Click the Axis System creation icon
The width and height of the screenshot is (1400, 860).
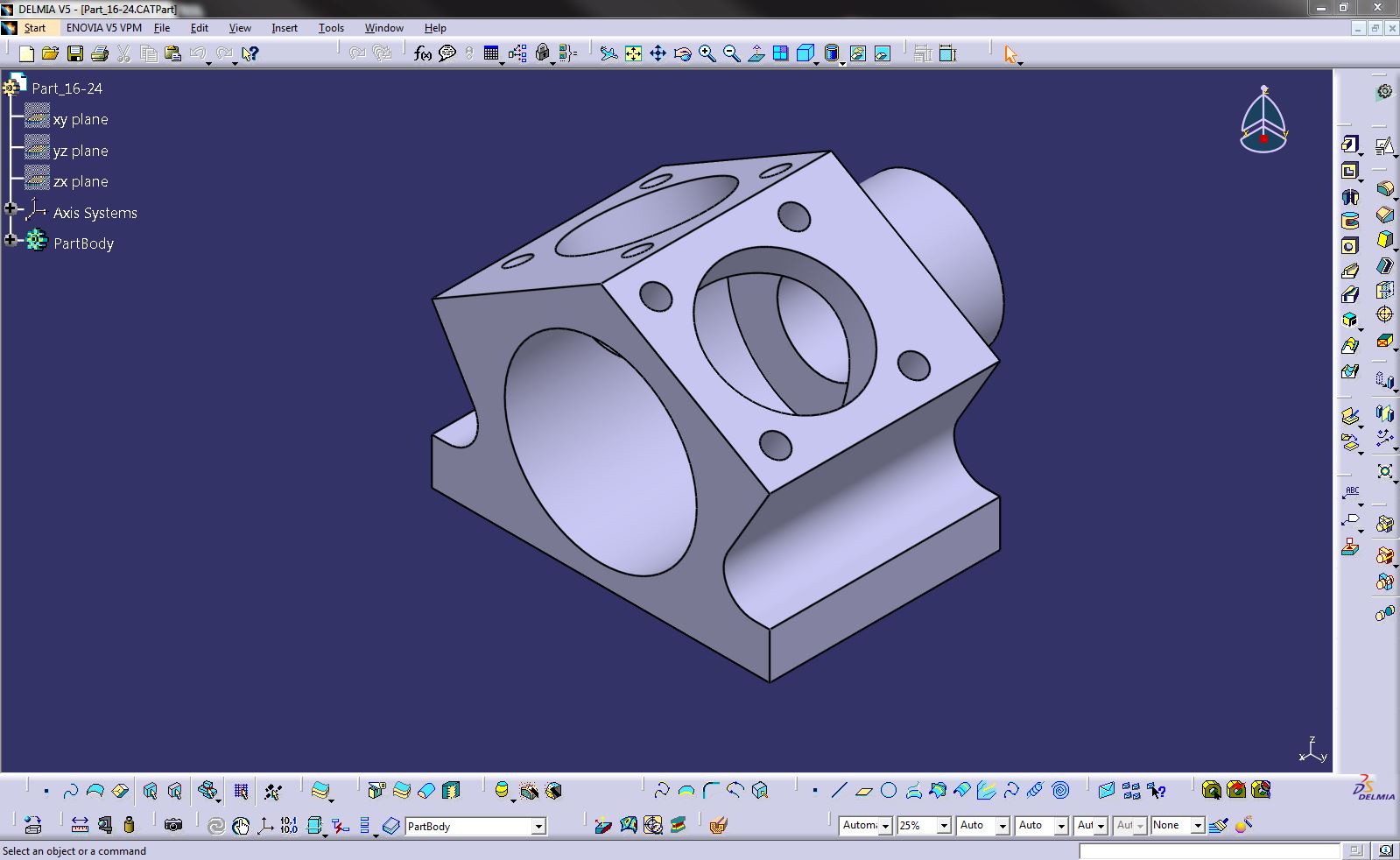coord(264,825)
